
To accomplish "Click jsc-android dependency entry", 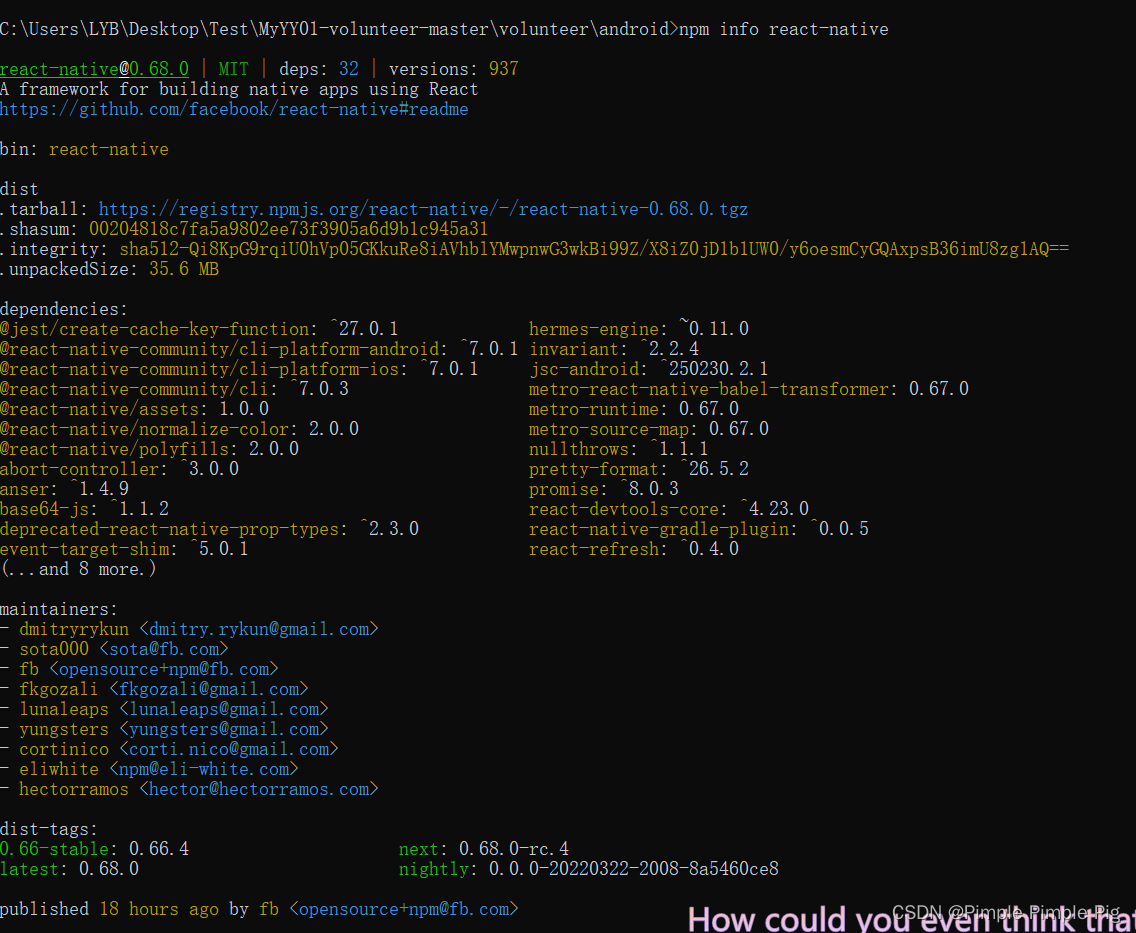I will tap(648, 369).
